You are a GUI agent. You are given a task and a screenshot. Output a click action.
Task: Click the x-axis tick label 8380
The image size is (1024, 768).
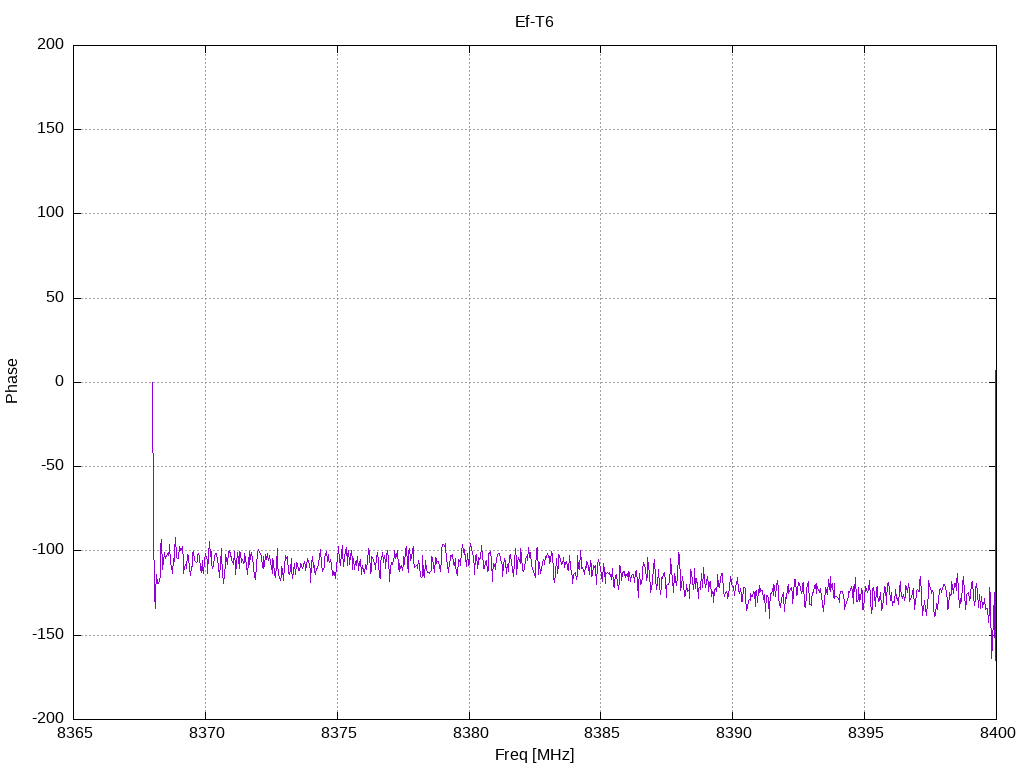tap(470, 733)
